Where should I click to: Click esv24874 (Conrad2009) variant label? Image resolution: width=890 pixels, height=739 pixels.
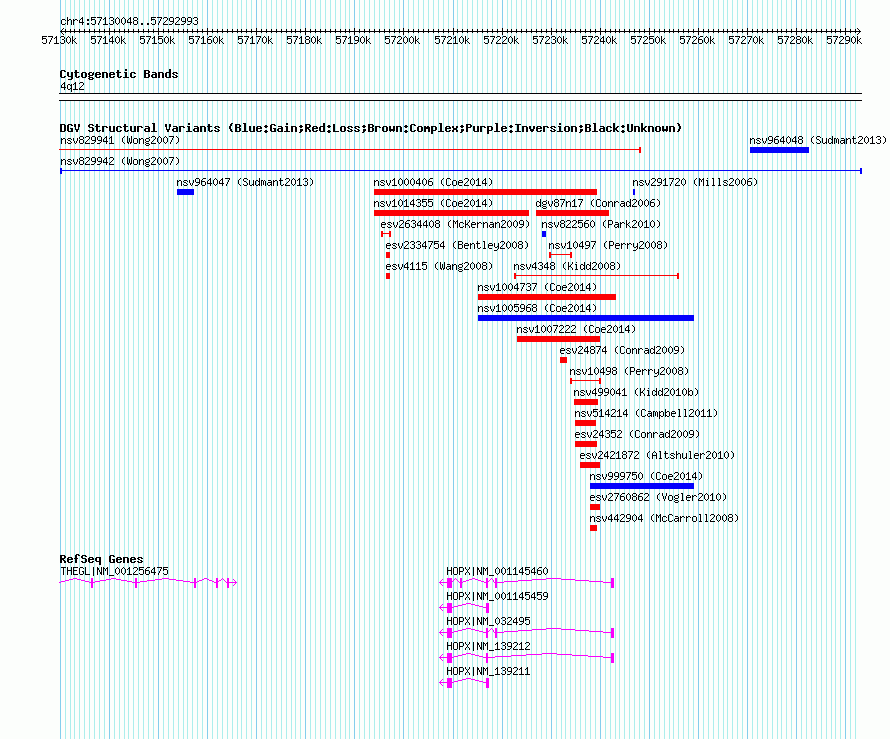[x=622, y=350]
